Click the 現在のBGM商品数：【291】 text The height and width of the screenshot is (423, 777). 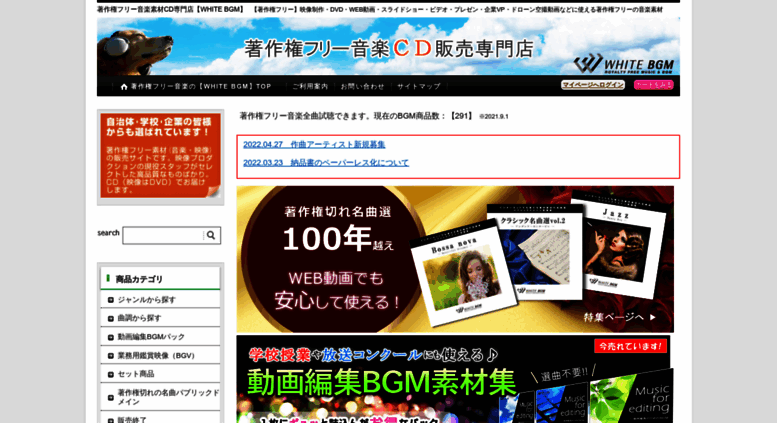click(x=424, y=116)
